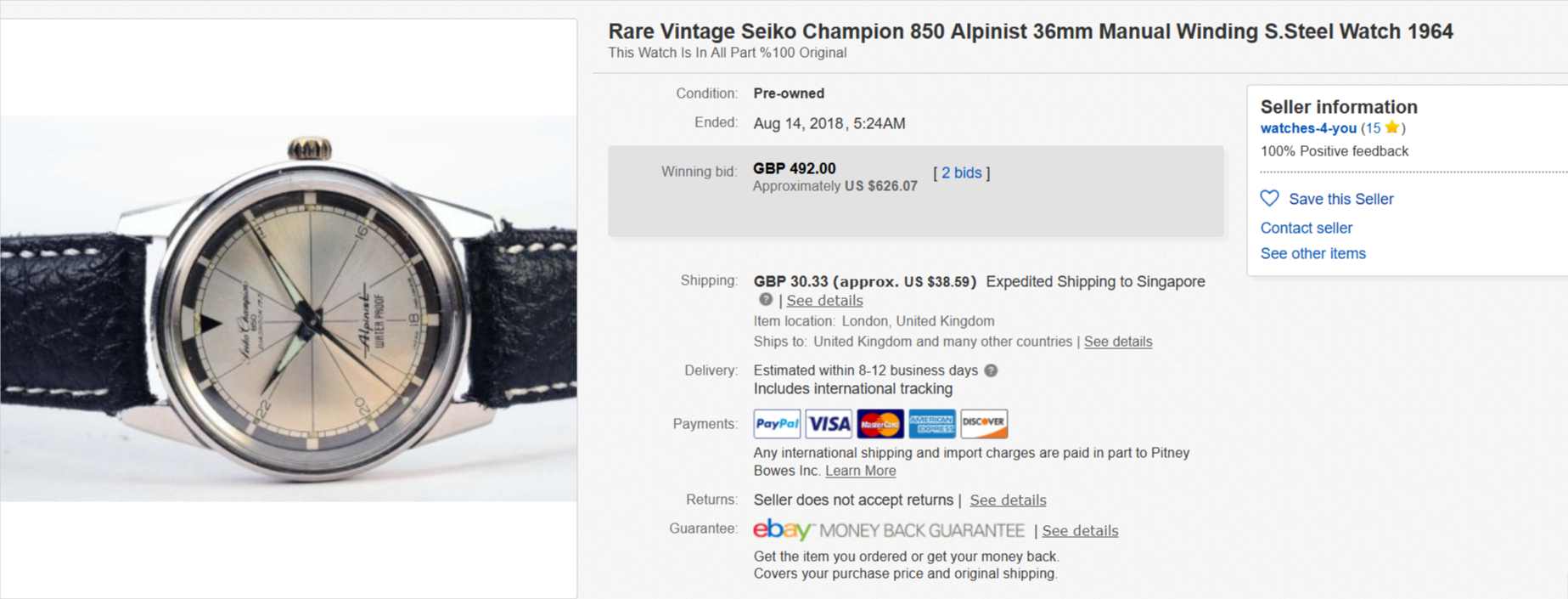
Task: Click the delivery estimate help icon
Action: tap(991, 370)
